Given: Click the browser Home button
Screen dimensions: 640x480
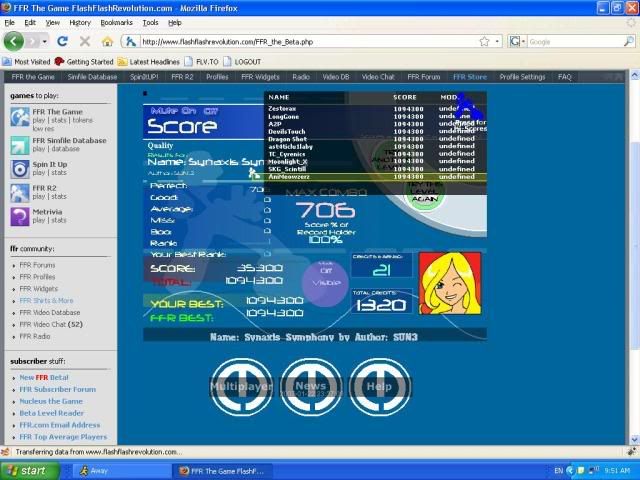Looking at the screenshot, I should [x=107, y=42].
